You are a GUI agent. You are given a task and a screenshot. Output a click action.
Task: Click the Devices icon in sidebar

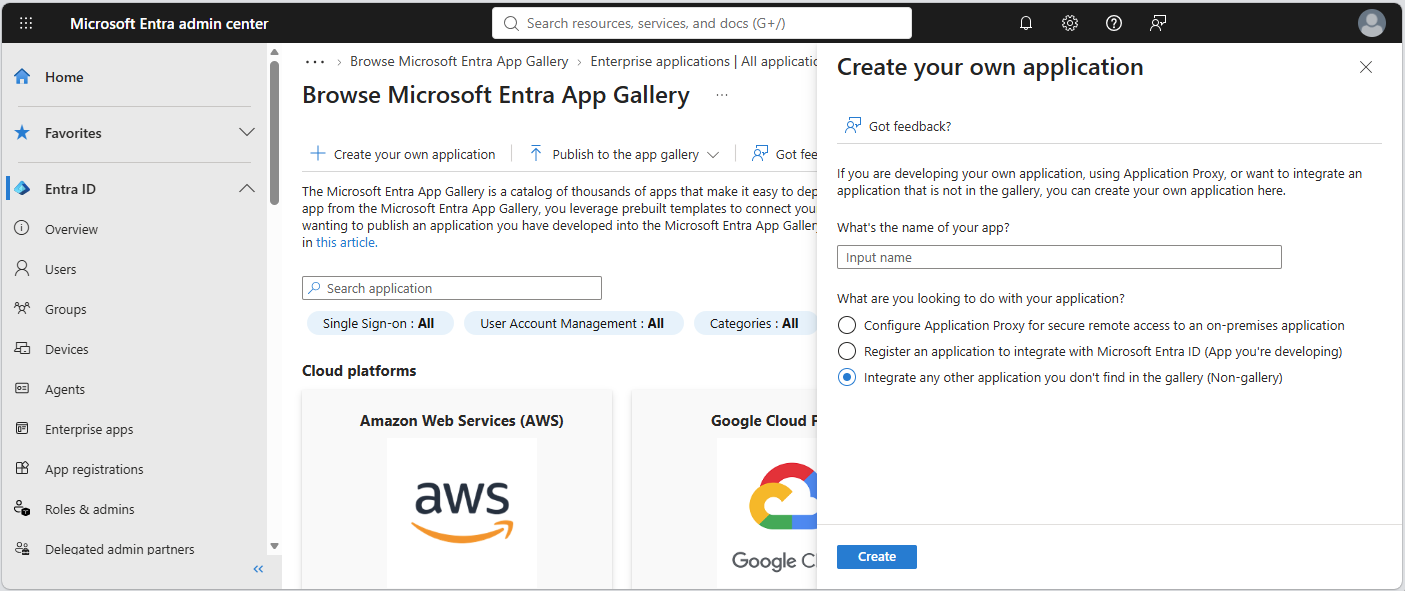pos(22,349)
